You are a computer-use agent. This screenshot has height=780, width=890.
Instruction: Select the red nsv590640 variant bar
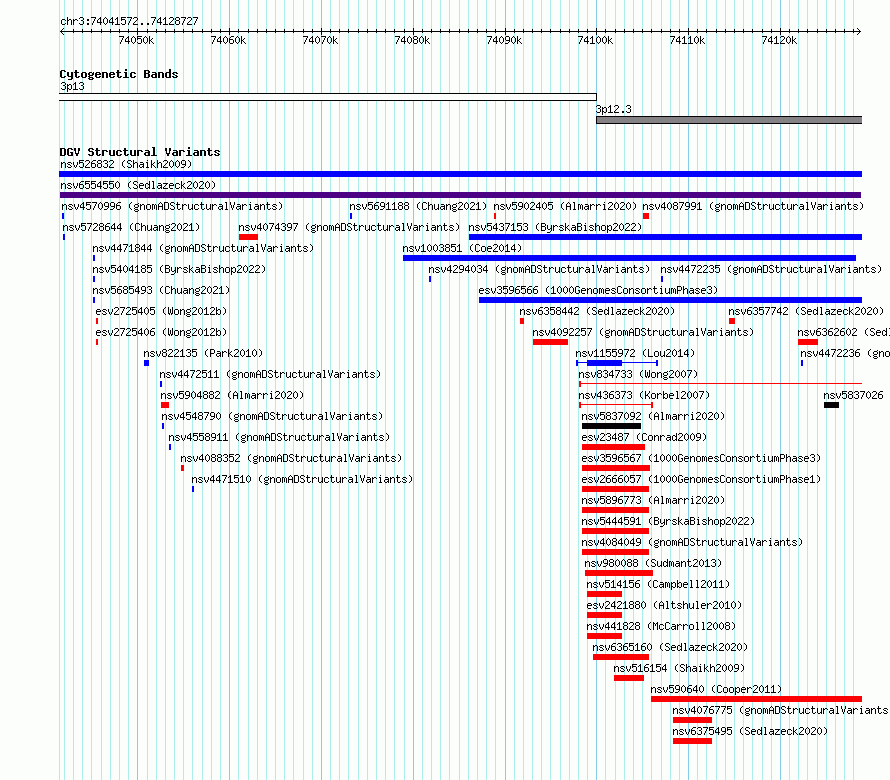pyautogui.click(x=757, y=699)
